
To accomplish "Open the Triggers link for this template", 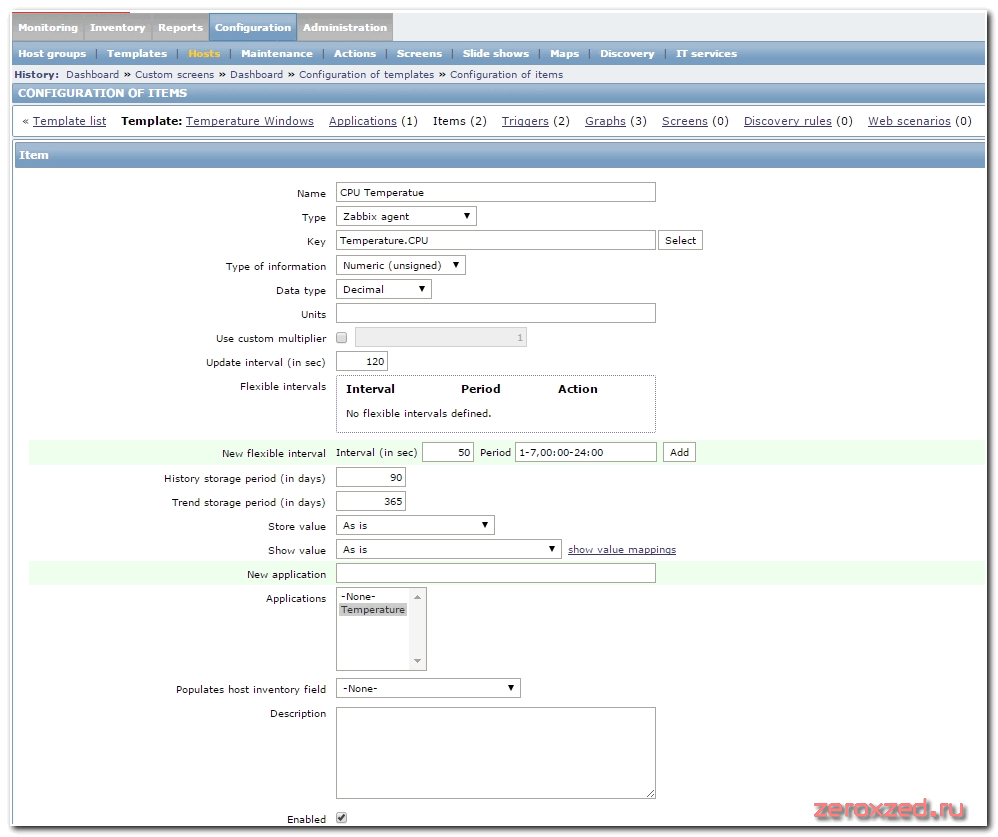I will click(x=525, y=121).
